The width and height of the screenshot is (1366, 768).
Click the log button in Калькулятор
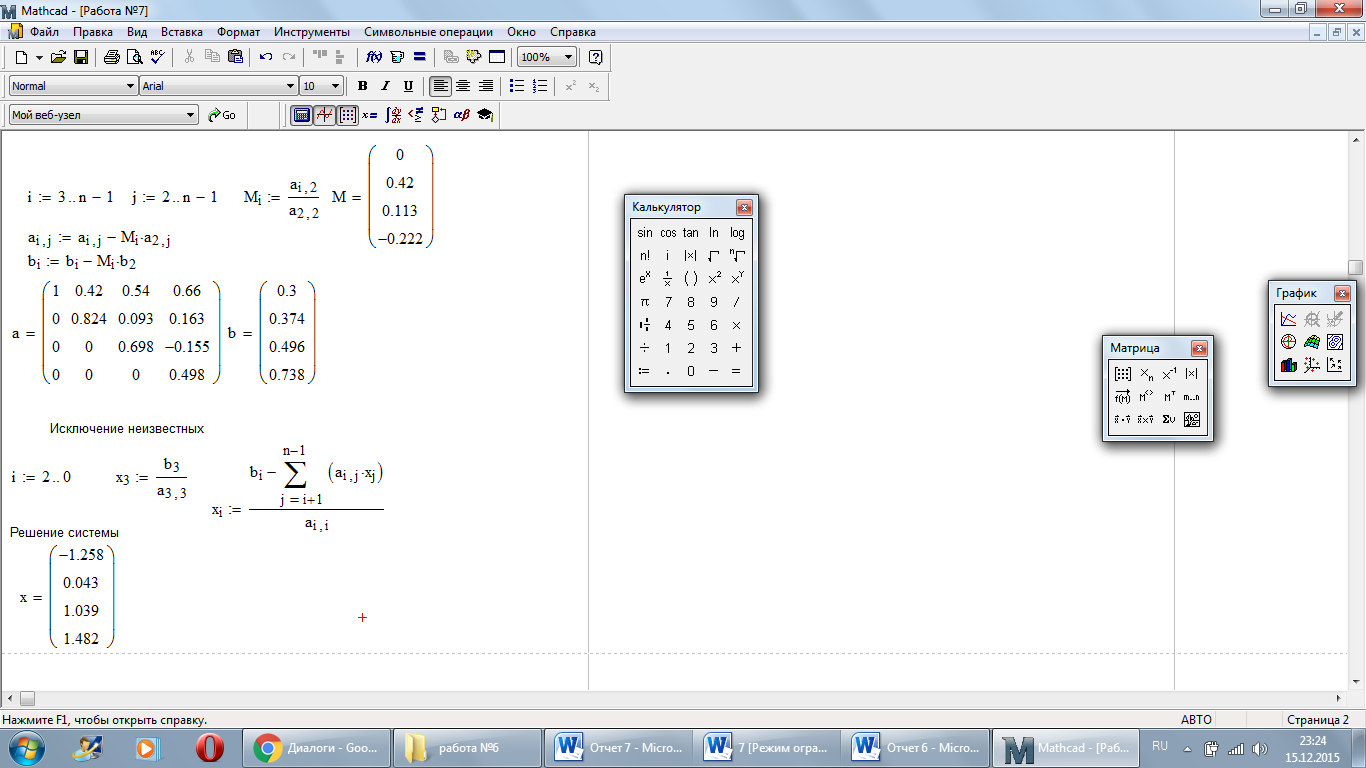coord(737,233)
